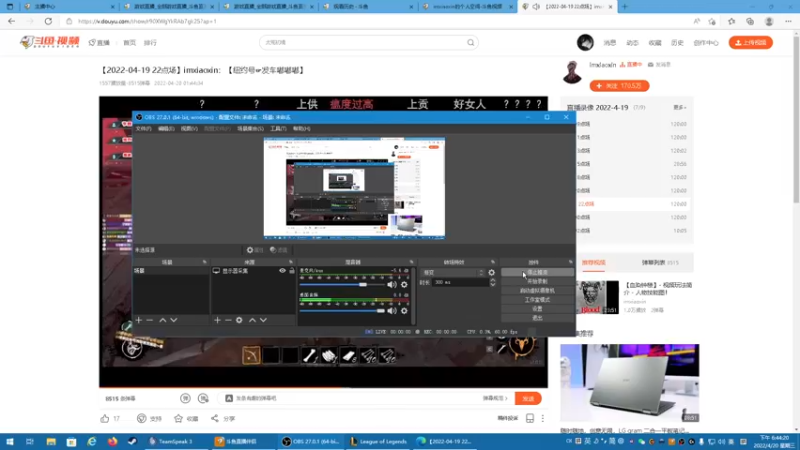Click 启动虚拟摄像机 virtual camera button
The width and height of the screenshot is (800, 450).
click(537, 291)
